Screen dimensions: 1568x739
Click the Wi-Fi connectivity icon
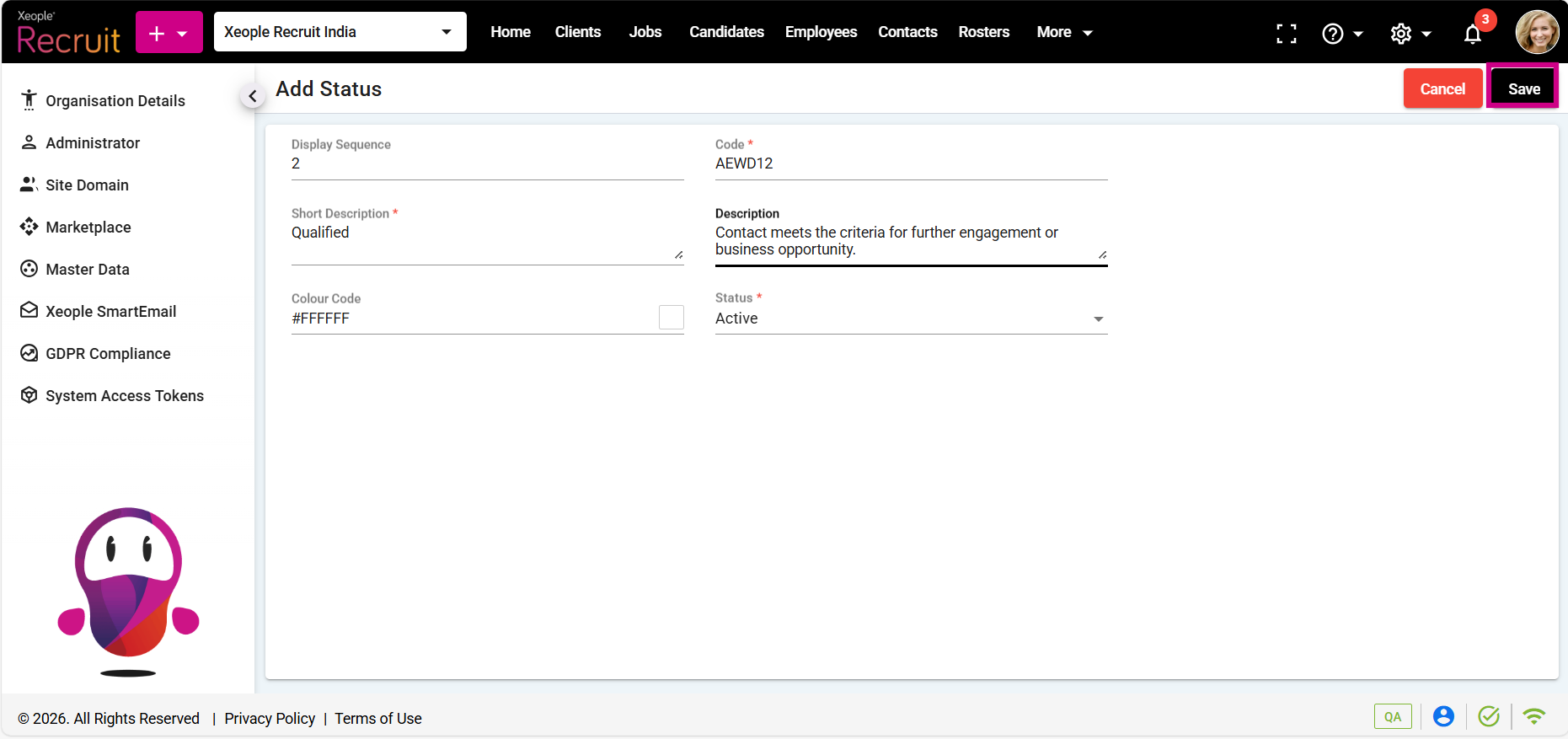click(x=1533, y=716)
